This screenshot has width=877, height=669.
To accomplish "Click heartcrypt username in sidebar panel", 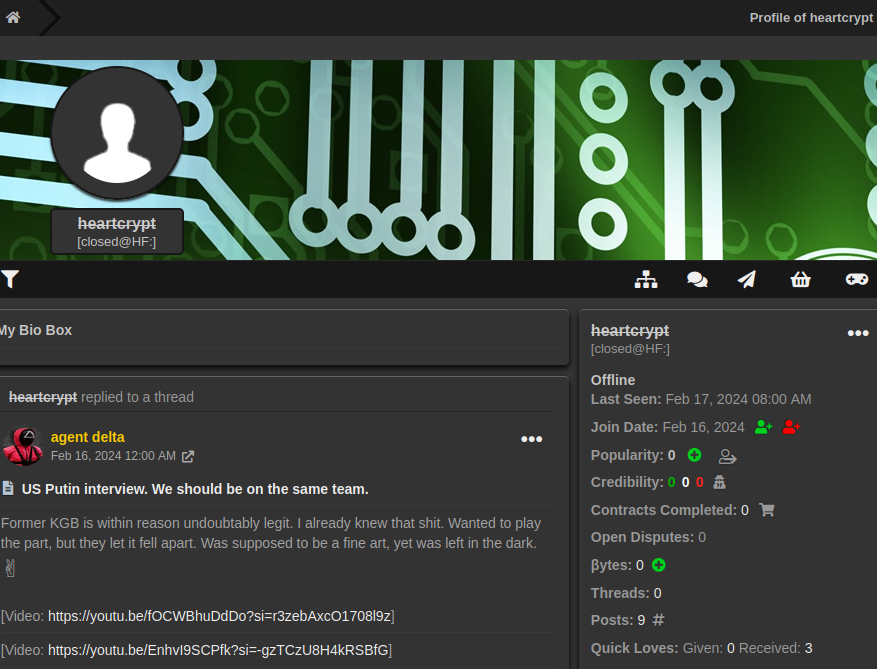I will click(630, 331).
